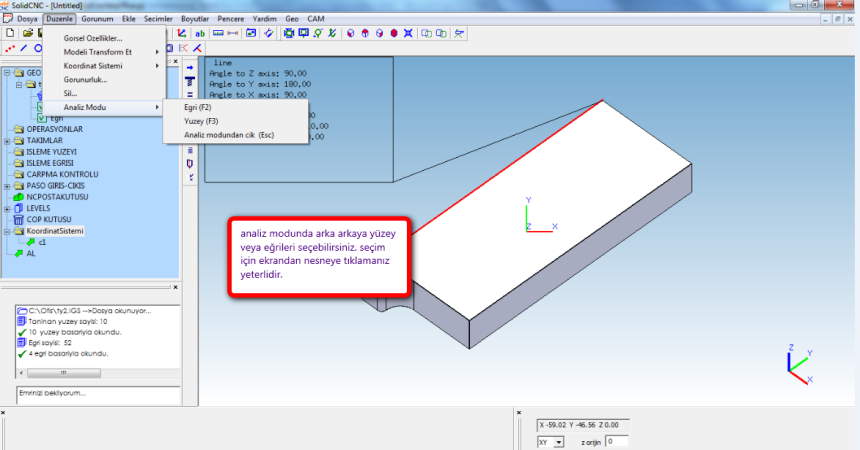Collapse the KoordinatSistemi tree node
The height and width of the screenshot is (450, 860).
7,232
